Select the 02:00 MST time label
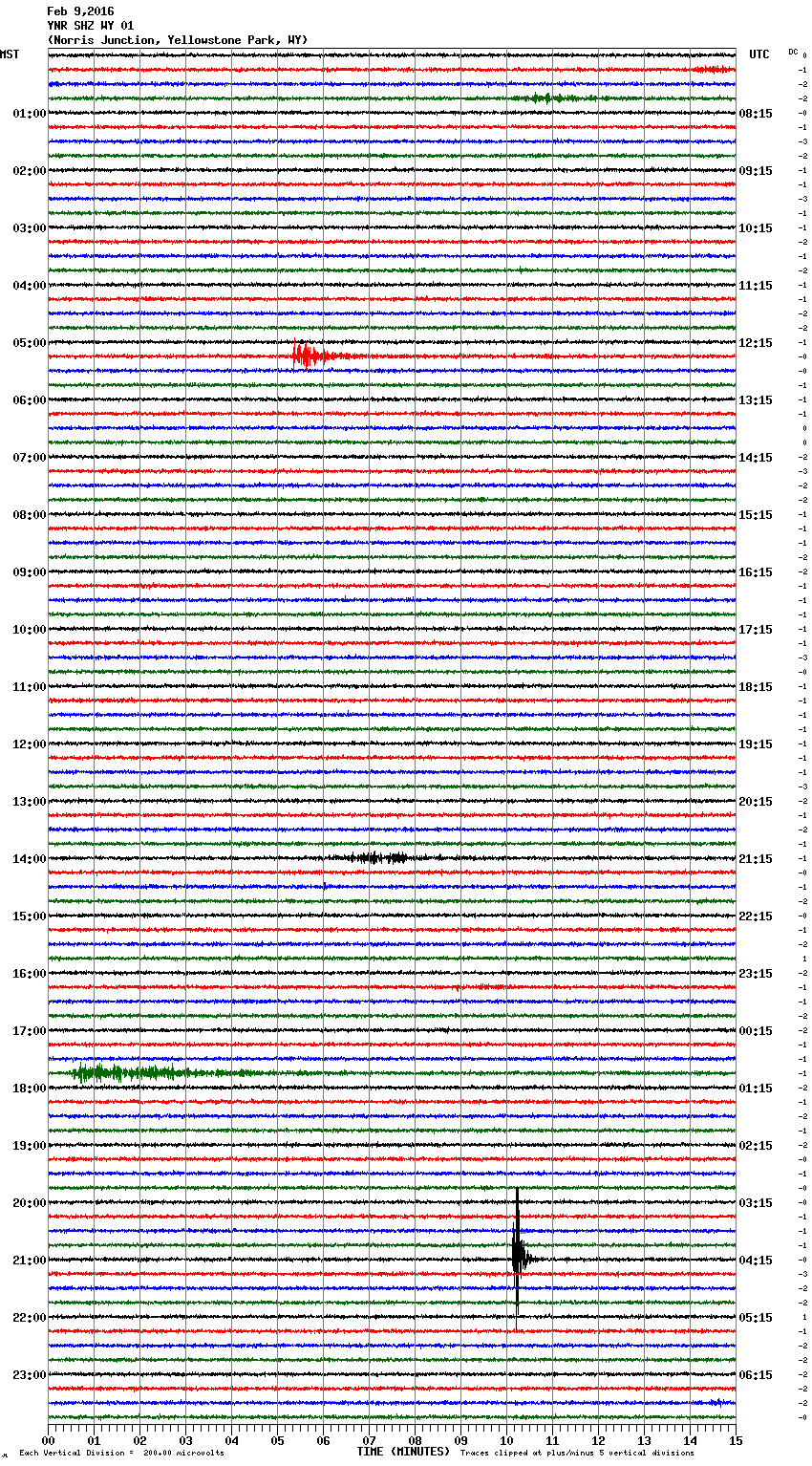The image size is (812, 1466). (x=30, y=171)
